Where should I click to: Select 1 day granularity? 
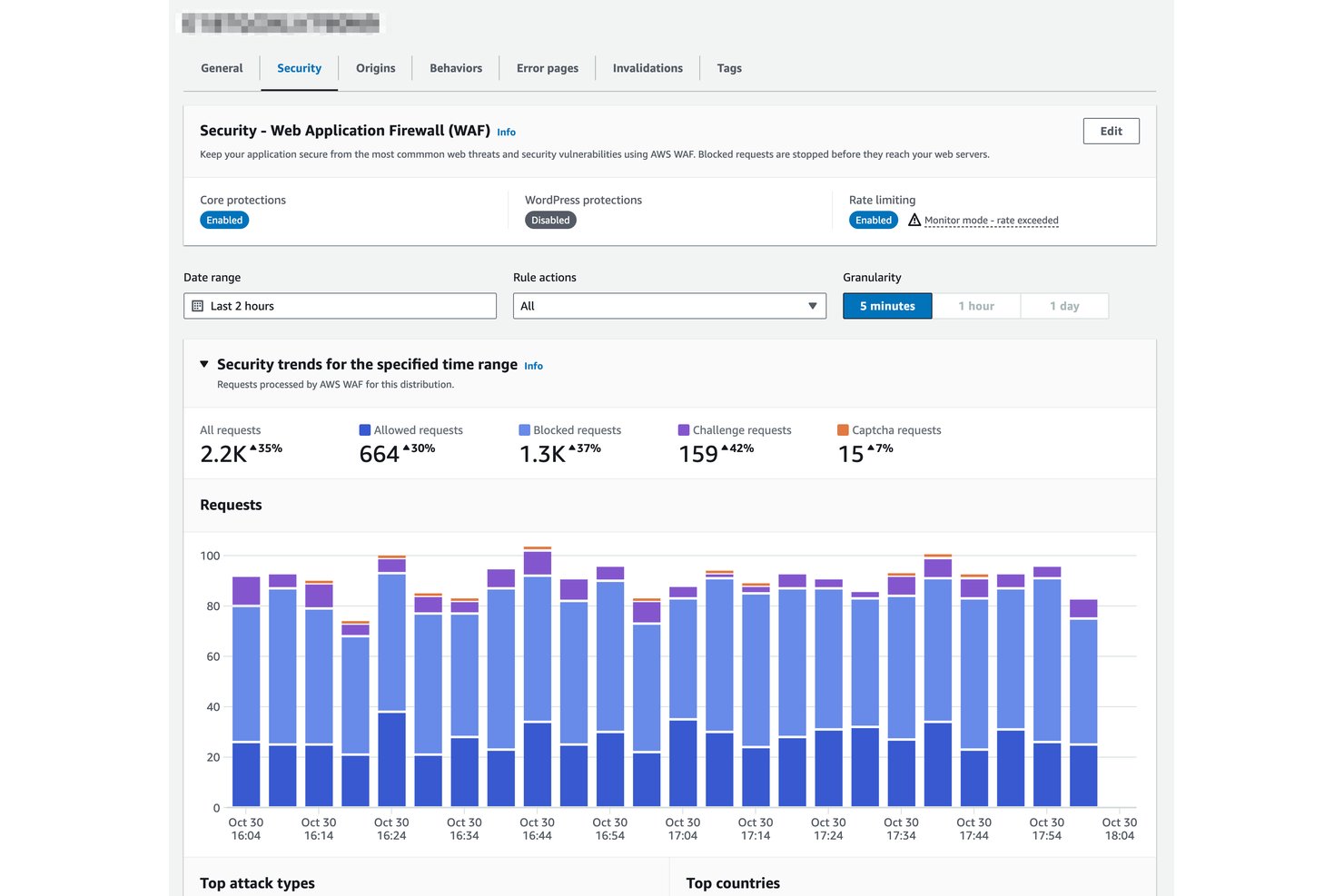(x=1064, y=306)
